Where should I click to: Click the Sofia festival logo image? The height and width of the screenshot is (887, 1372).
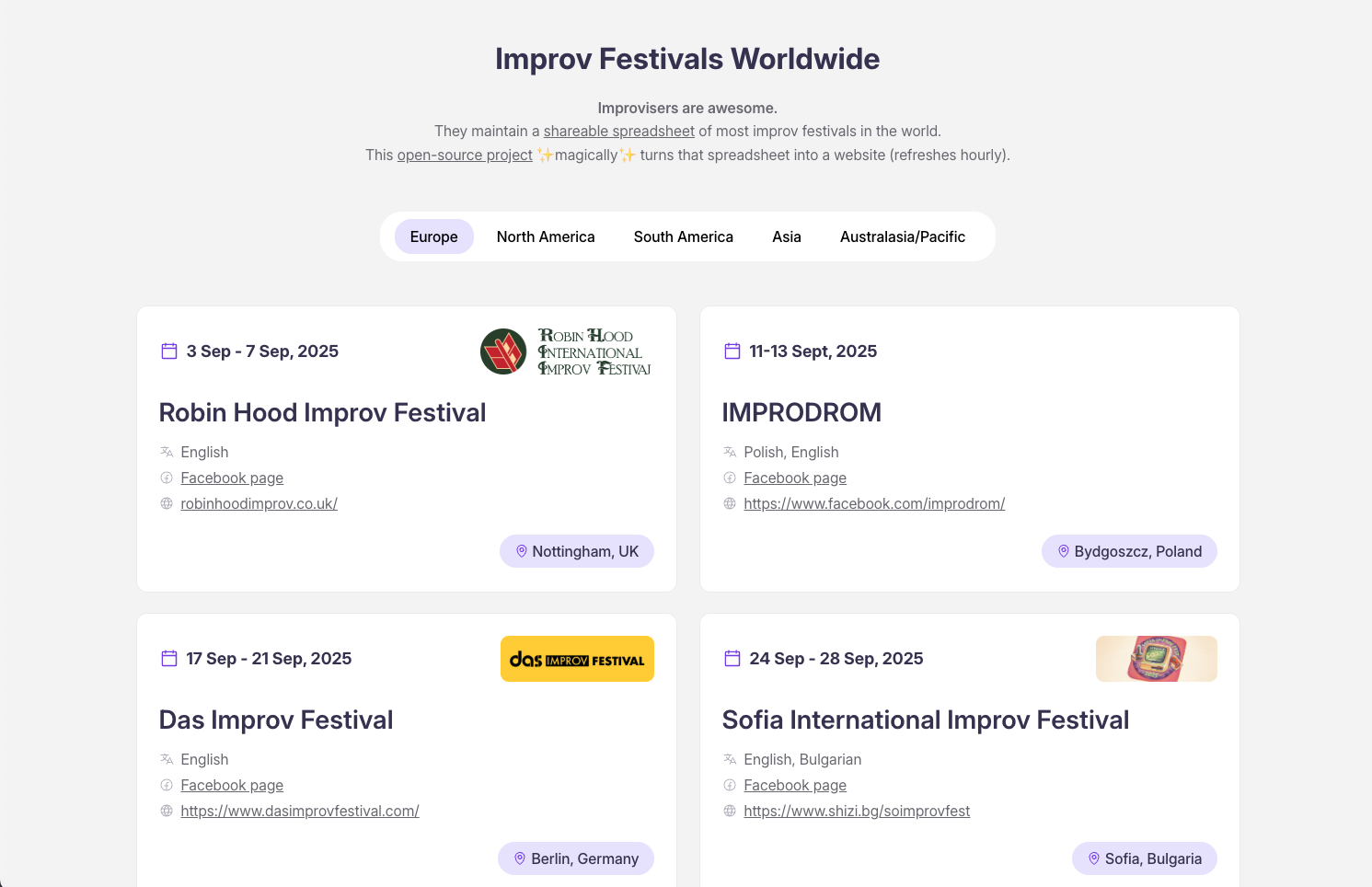[1156, 659]
